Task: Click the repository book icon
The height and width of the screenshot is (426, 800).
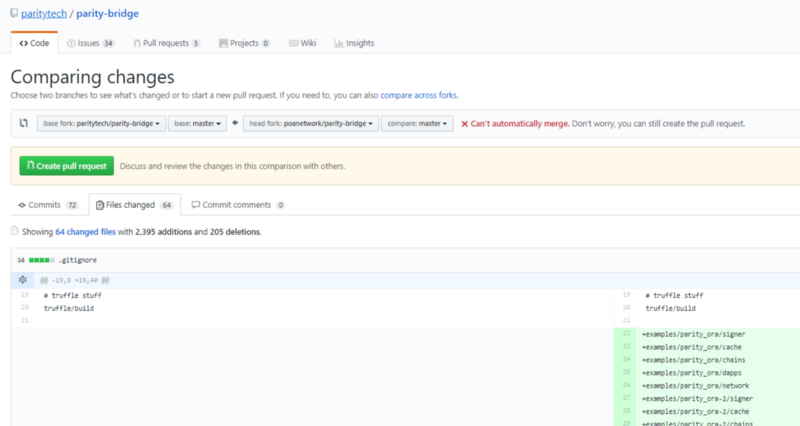Action: [x=14, y=13]
